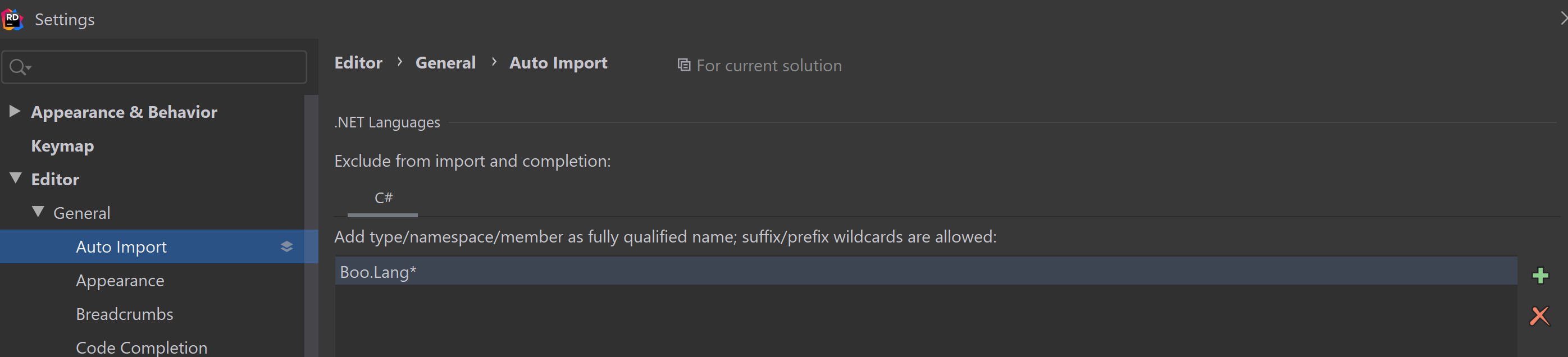Screen dimensions: 1568x357
Task: Expand the Appearance & Behavior section
Action: coord(15,111)
